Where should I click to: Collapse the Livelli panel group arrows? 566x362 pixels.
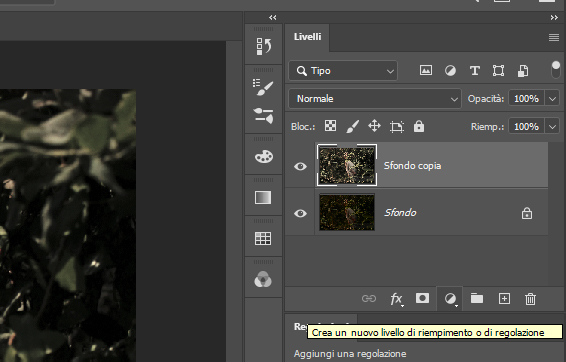554,17
